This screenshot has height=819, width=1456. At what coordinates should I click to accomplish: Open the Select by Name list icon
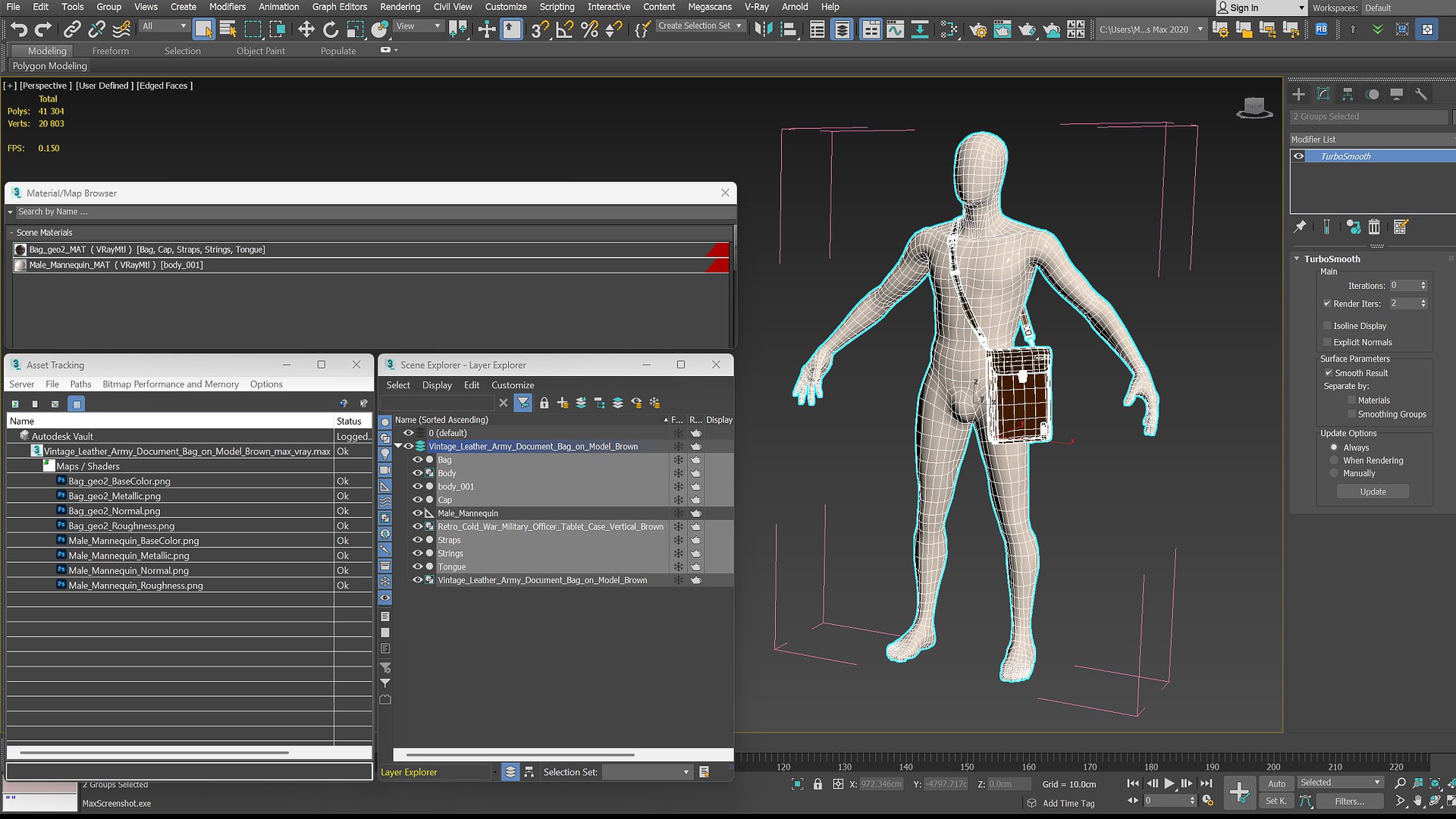tap(227, 29)
